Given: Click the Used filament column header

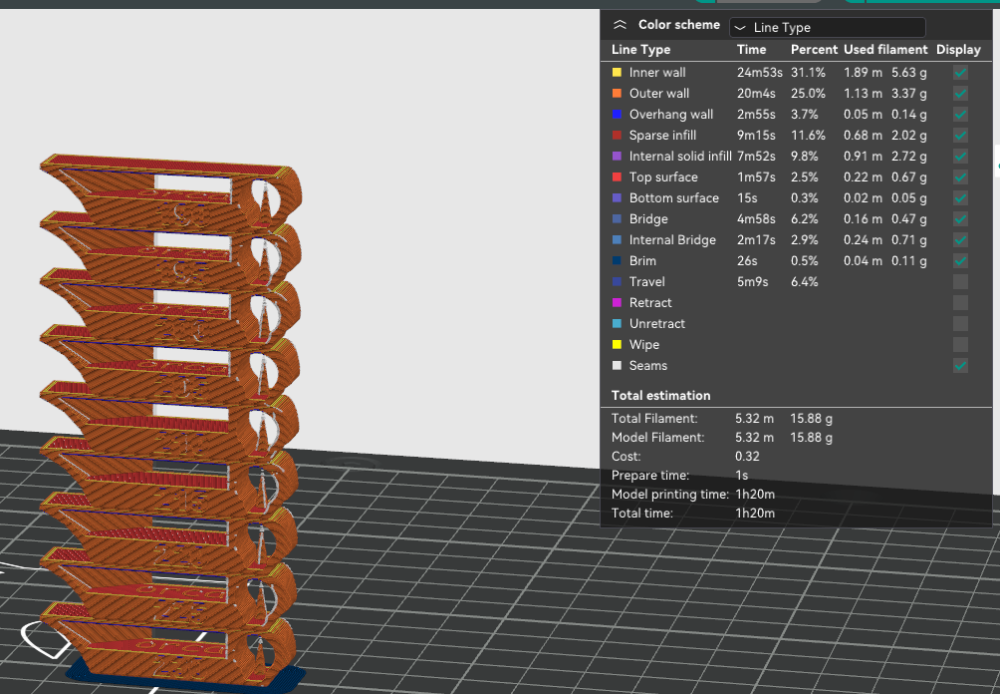Looking at the screenshot, I should coord(885,50).
